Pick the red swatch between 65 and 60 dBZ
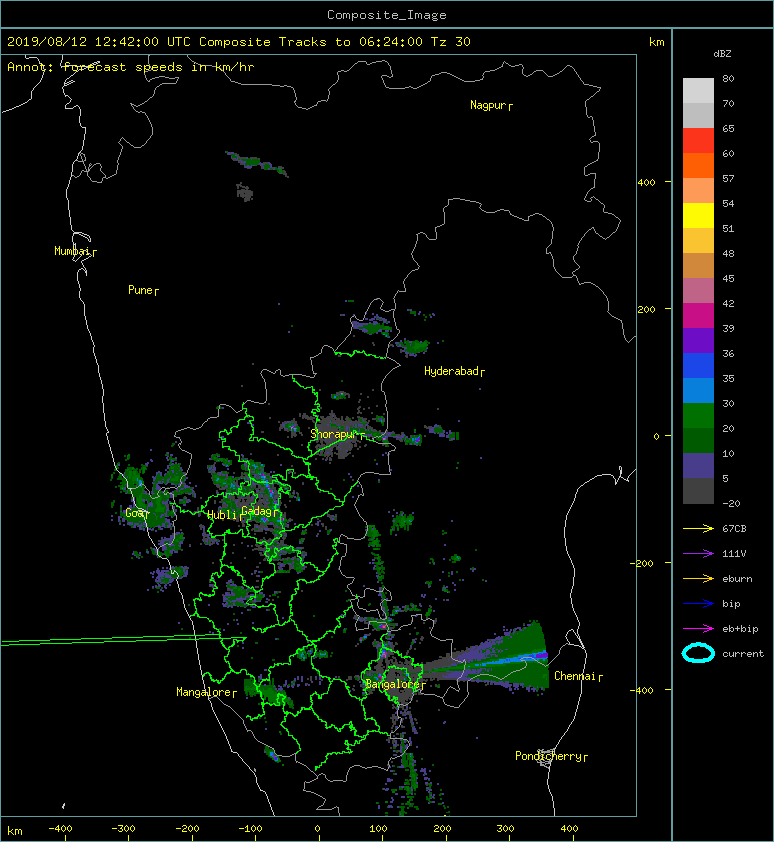The height and width of the screenshot is (842, 774). point(698,141)
